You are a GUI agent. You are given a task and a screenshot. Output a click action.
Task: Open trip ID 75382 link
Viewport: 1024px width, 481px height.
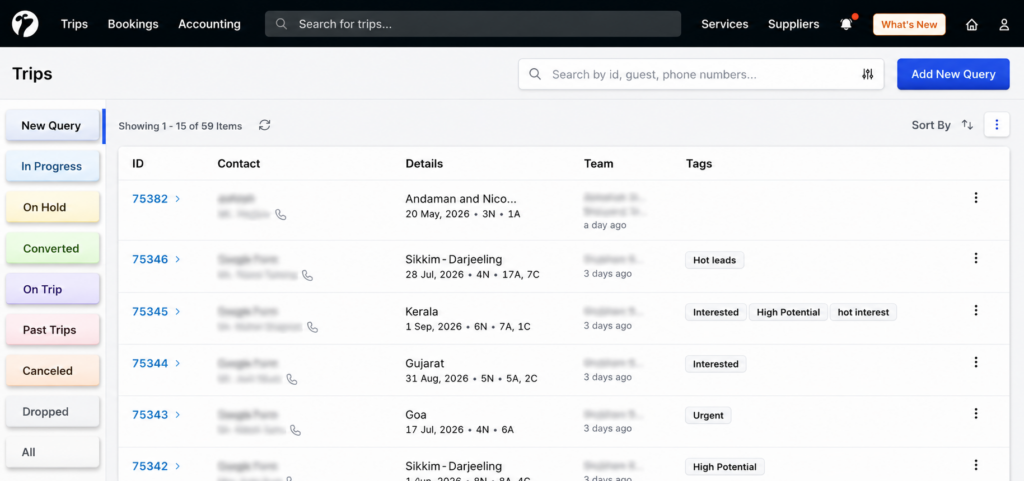(x=150, y=199)
